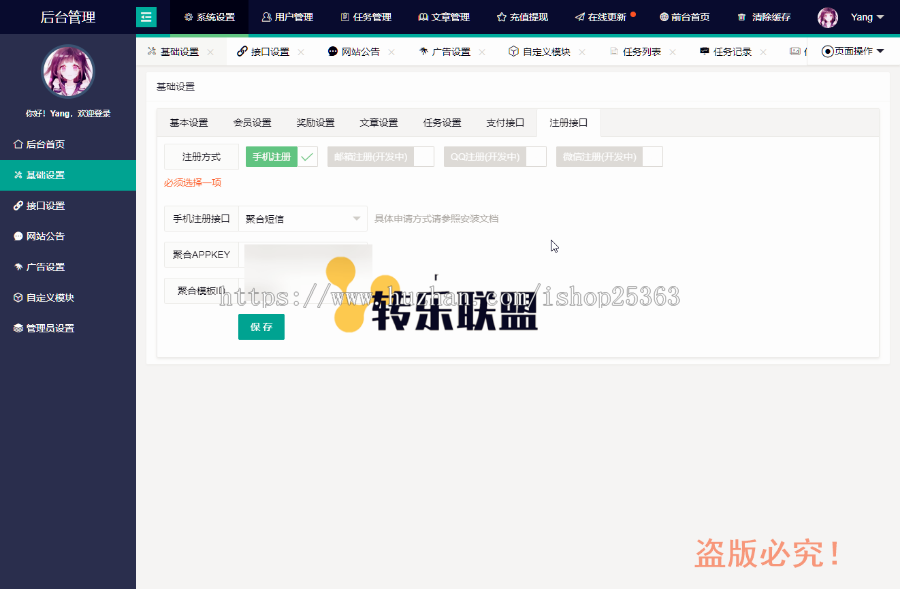The image size is (900, 589).
Task: Click the 保存 save button
Action: click(x=261, y=327)
